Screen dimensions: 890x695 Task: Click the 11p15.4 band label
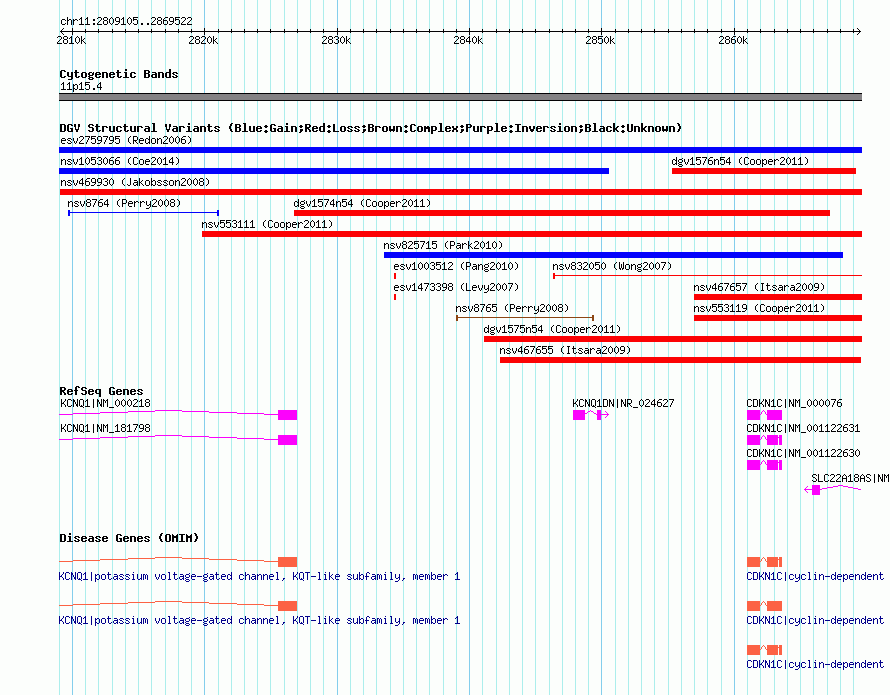coord(81,86)
